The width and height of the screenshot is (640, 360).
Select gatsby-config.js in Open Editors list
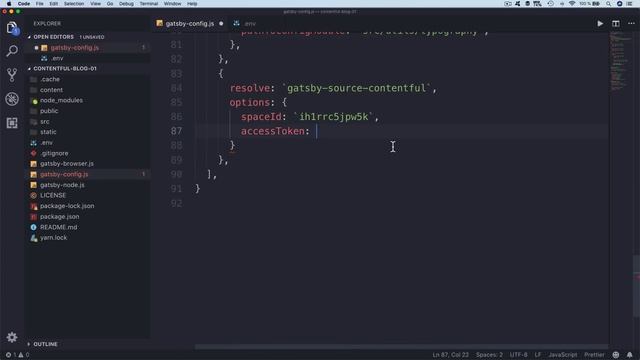(x=75, y=48)
